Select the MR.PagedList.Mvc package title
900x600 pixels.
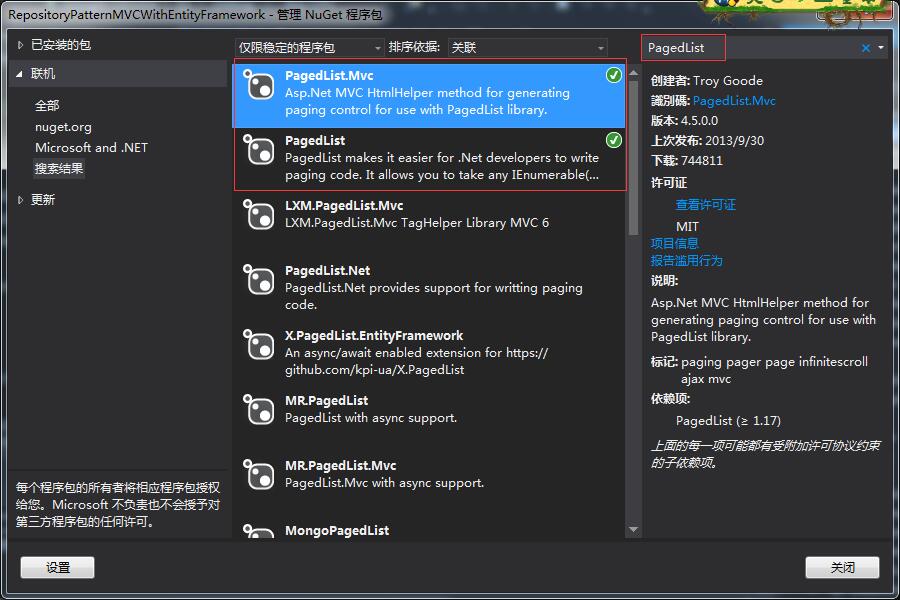click(340, 465)
